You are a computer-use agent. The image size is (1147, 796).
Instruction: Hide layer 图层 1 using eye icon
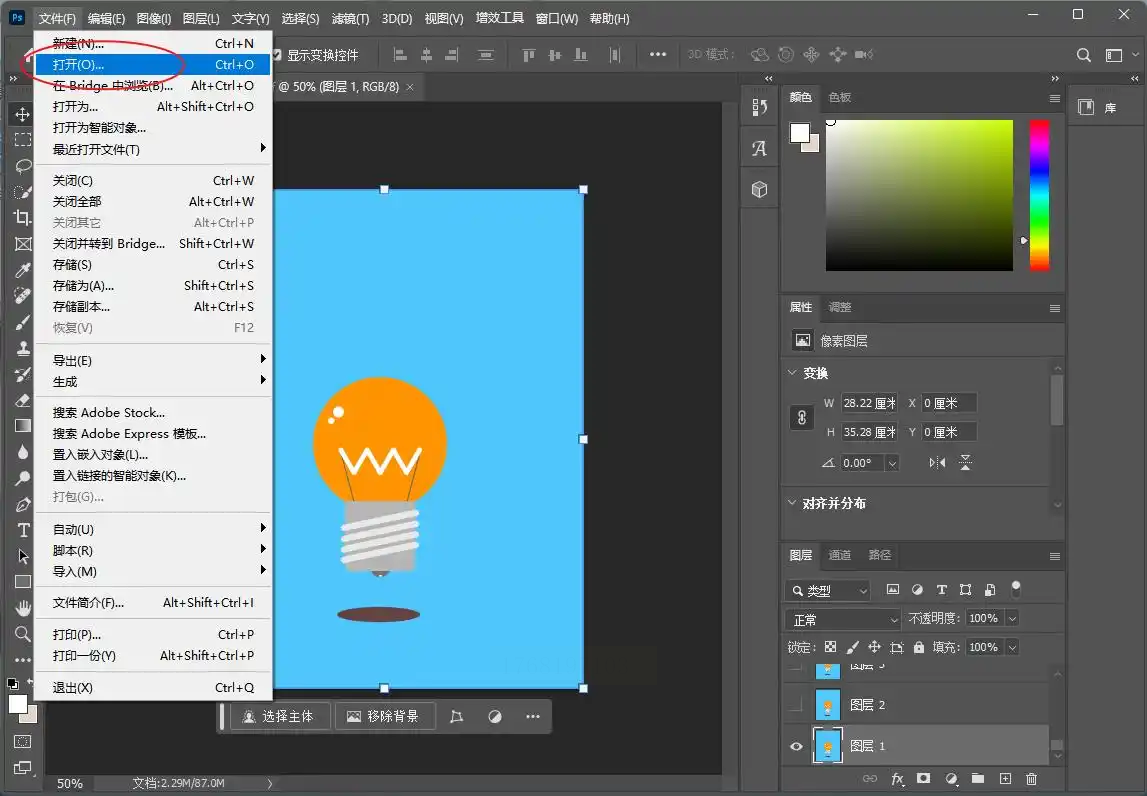796,746
